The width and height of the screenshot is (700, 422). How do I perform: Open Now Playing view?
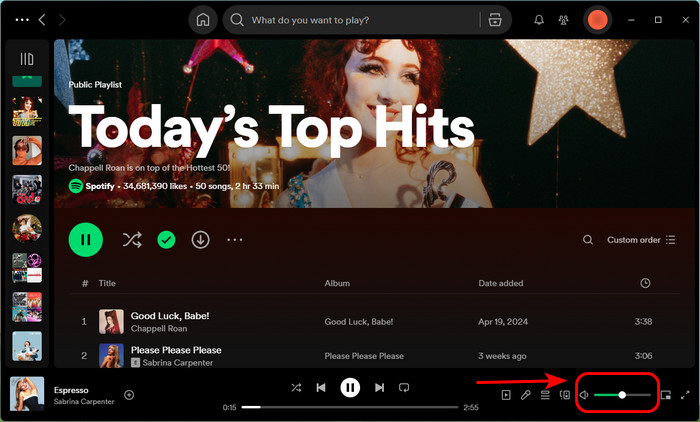point(506,395)
